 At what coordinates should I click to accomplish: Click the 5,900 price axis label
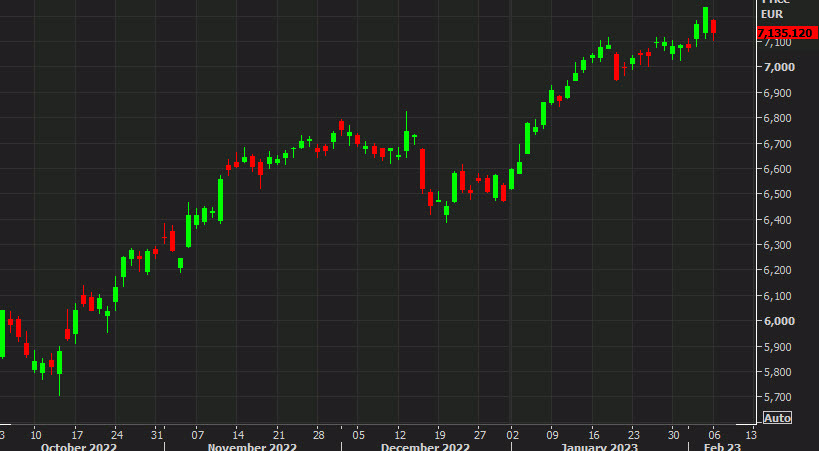click(x=777, y=347)
